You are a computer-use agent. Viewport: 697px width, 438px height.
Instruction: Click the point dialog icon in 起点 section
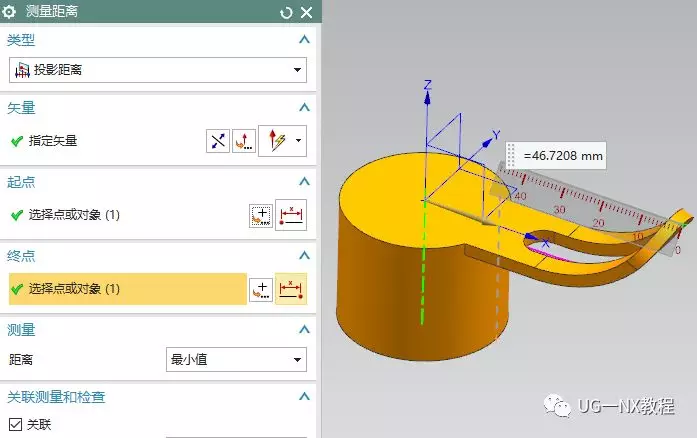pos(260,215)
